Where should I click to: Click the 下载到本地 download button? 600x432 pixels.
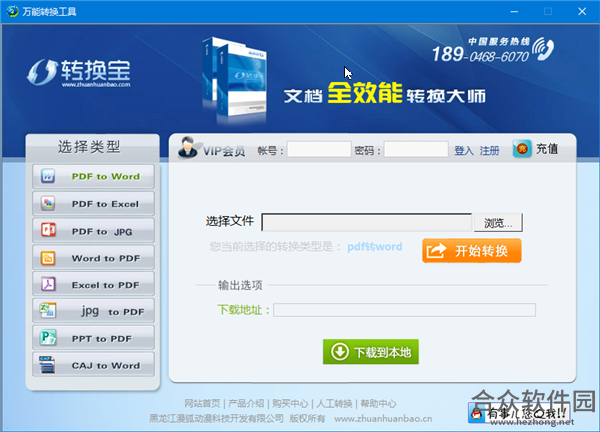[370, 351]
